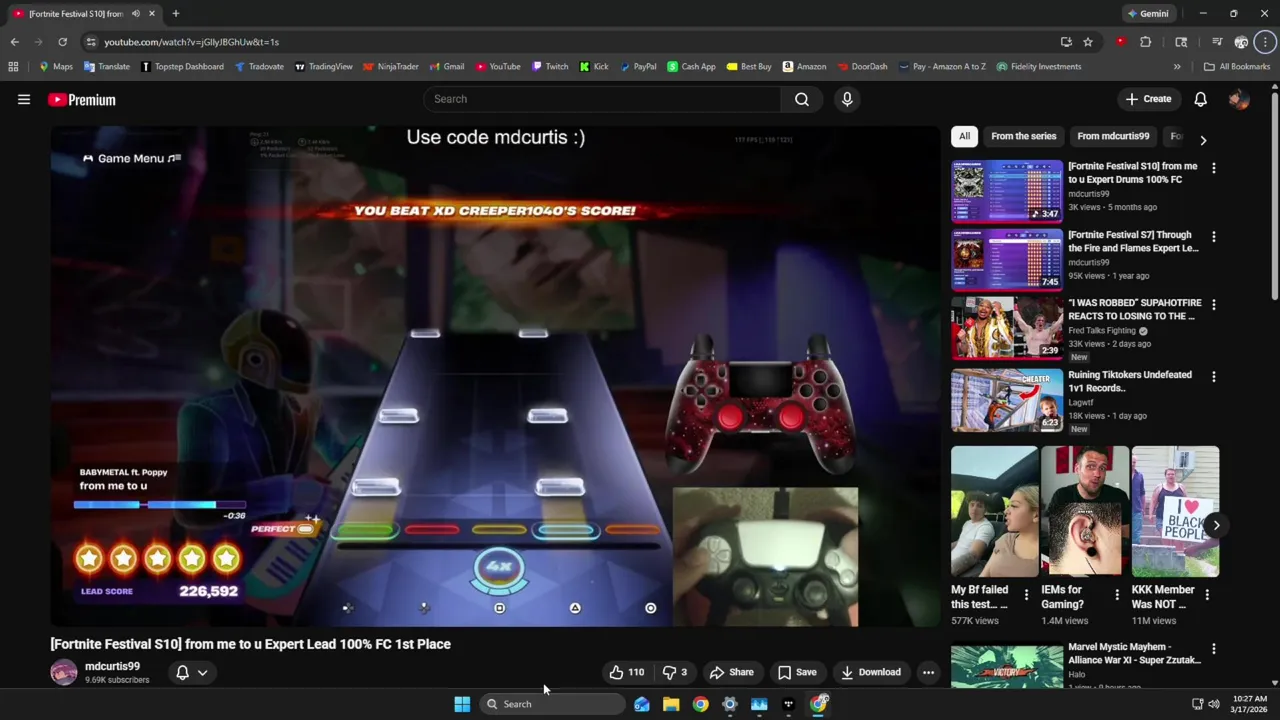Select From mdcurtis99 chip
The height and width of the screenshot is (720, 1280).
[x=1113, y=136]
